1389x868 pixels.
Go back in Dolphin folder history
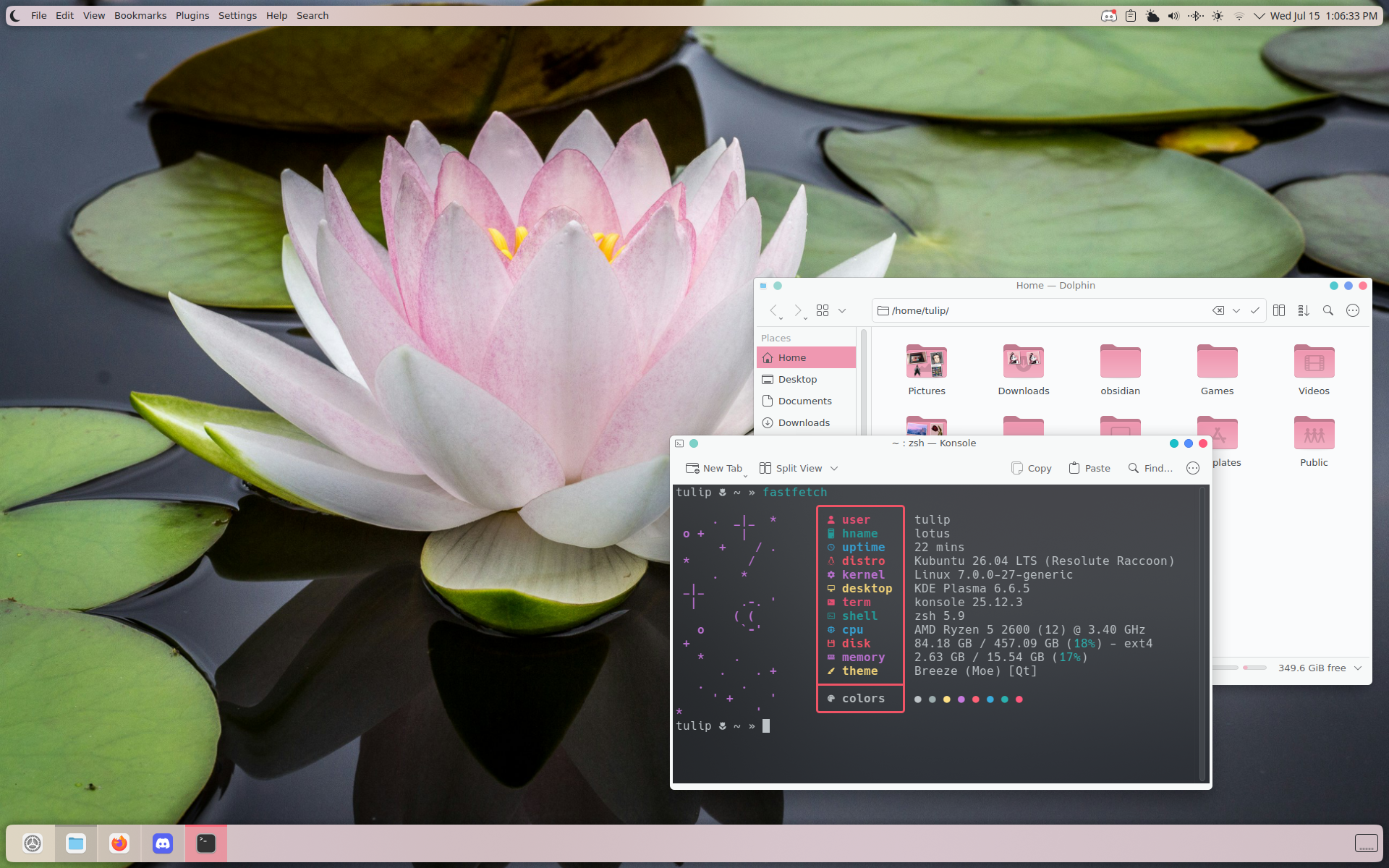774,310
